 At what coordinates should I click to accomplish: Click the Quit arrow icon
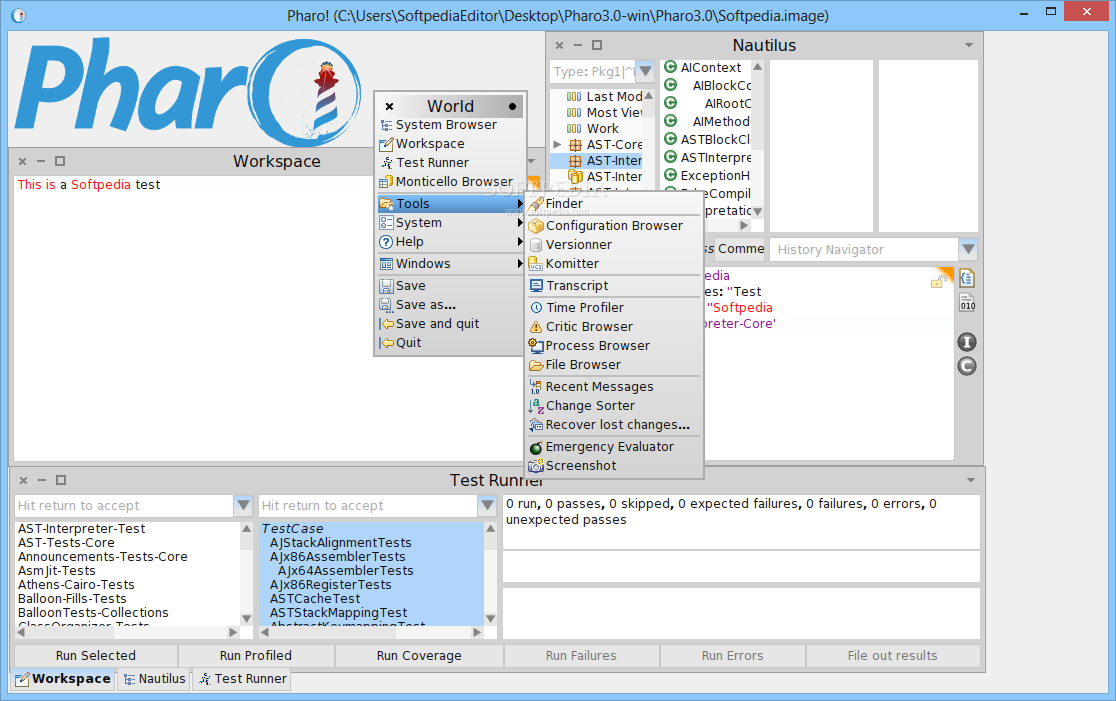(386, 343)
